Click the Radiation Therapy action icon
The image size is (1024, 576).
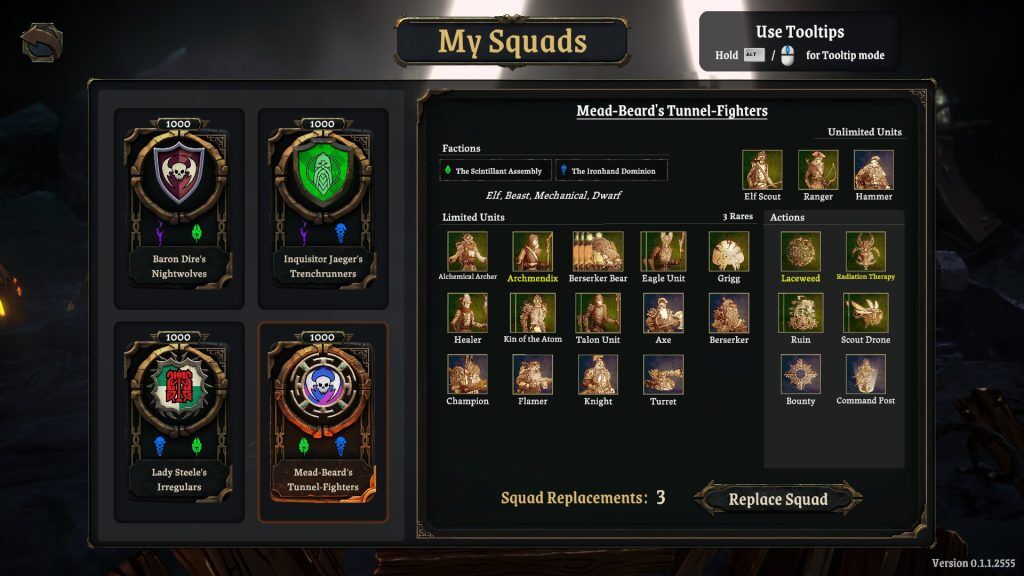coord(865,251)
